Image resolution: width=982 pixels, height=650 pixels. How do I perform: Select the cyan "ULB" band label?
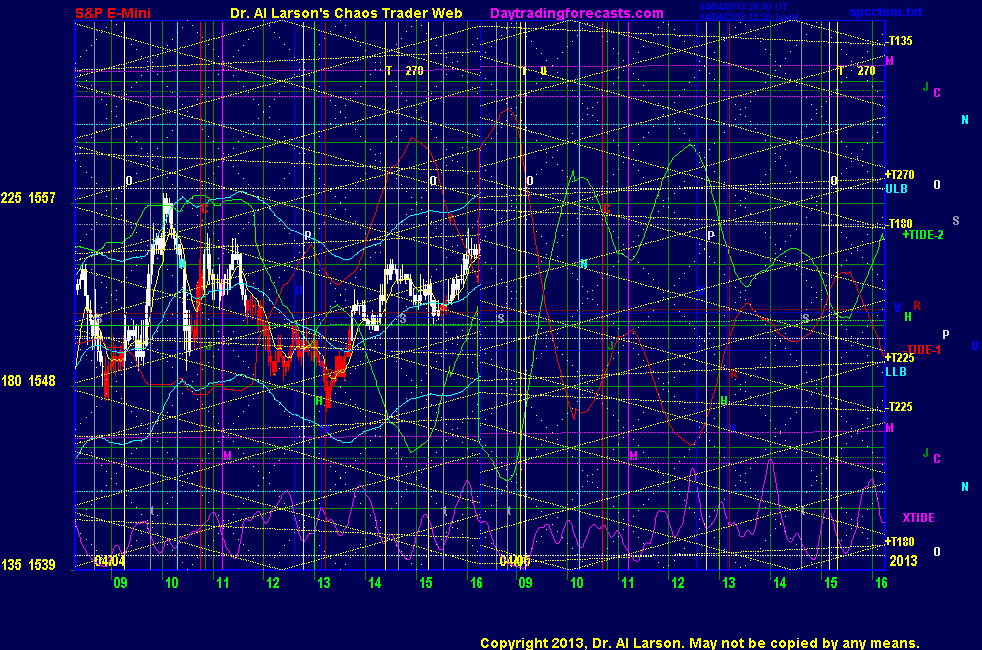click(x=896, y=188)
